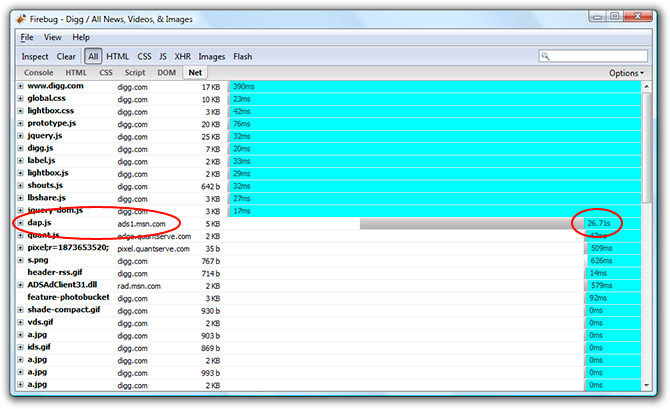
Task: Filter requests by Flash
Action: pyautogui.click(x=242, y=56)
